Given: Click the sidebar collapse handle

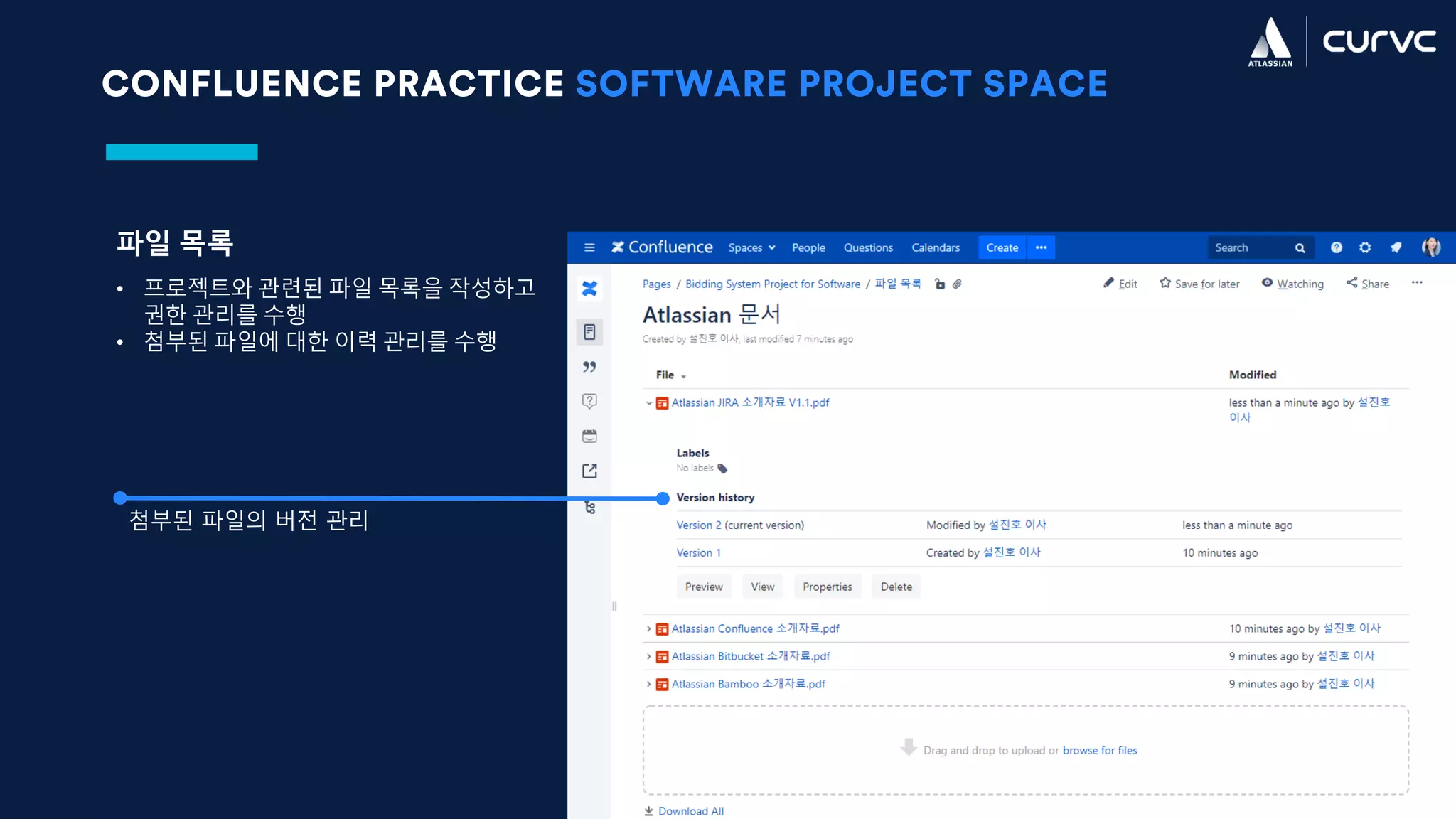Looking at the screenshot, I should coord(614,606).
